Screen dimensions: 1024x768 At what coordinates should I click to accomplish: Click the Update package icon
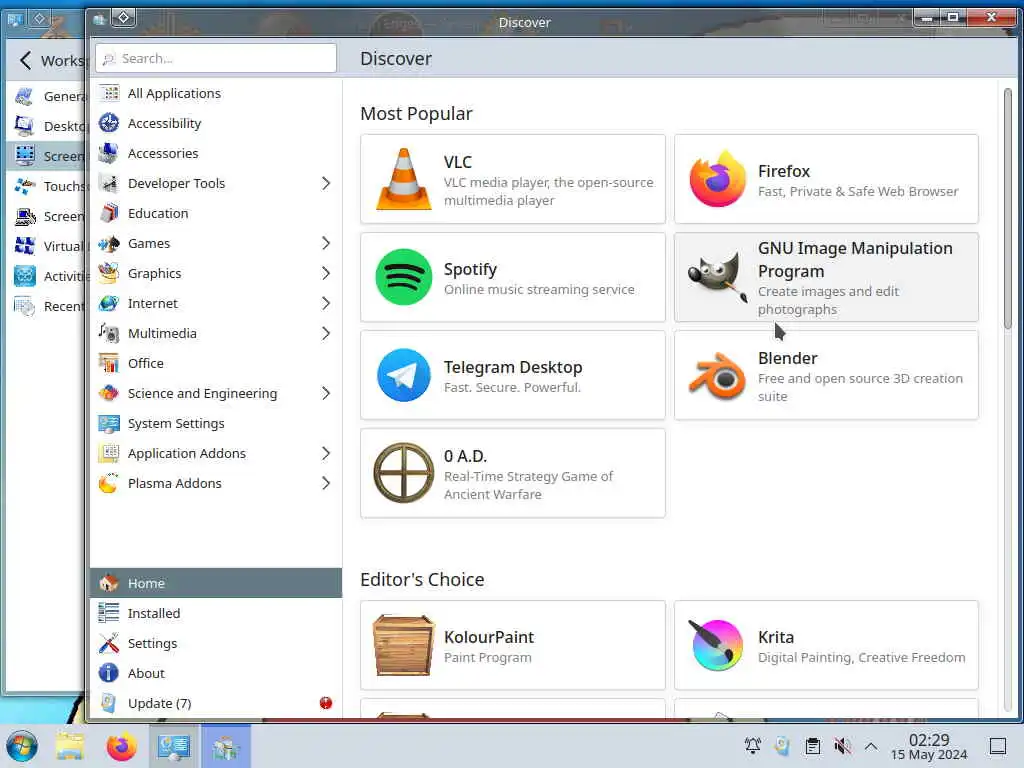(109, 703)
